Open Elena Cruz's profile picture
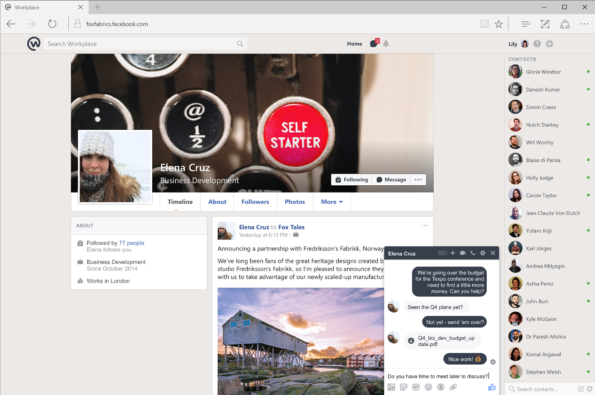Viewport: 595px width, 395px height. [x=115, y=166]
